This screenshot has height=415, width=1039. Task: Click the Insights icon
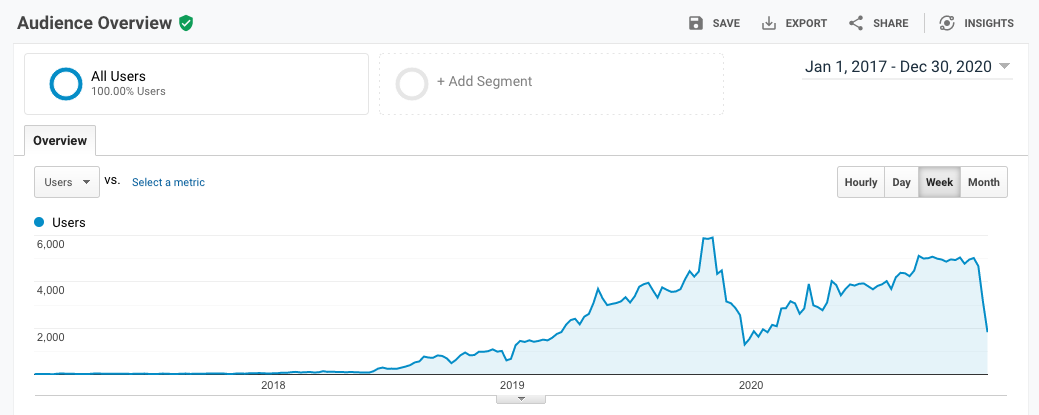947,23
